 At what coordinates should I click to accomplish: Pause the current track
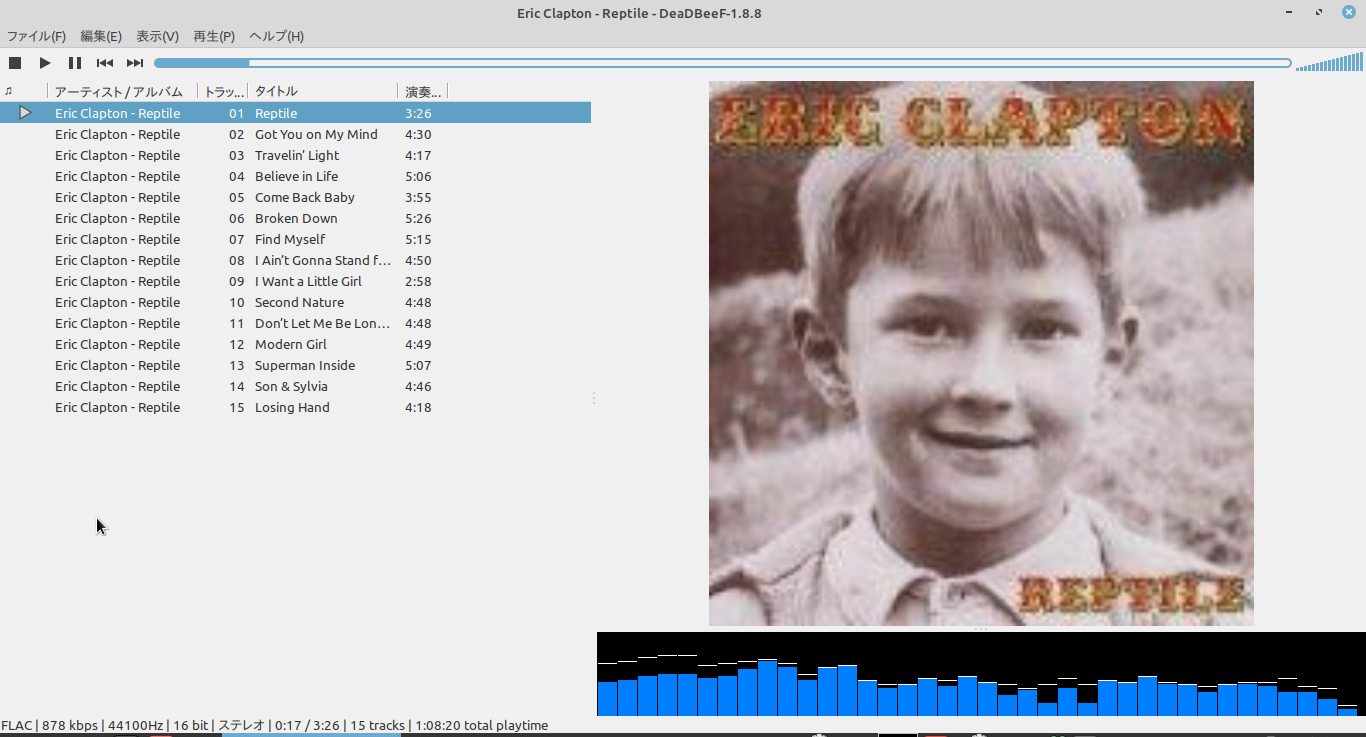[75, 63]
